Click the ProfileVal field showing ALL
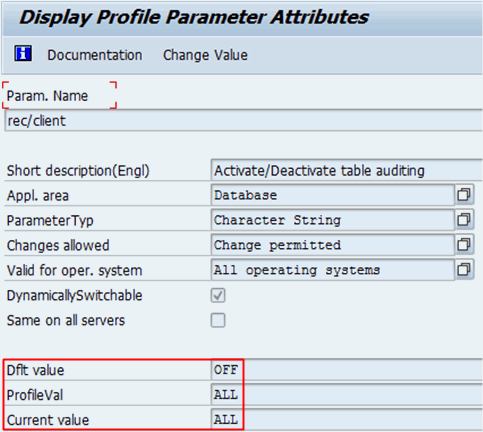The width and height of the screenshot is (483, 432). tap(347, 395)
